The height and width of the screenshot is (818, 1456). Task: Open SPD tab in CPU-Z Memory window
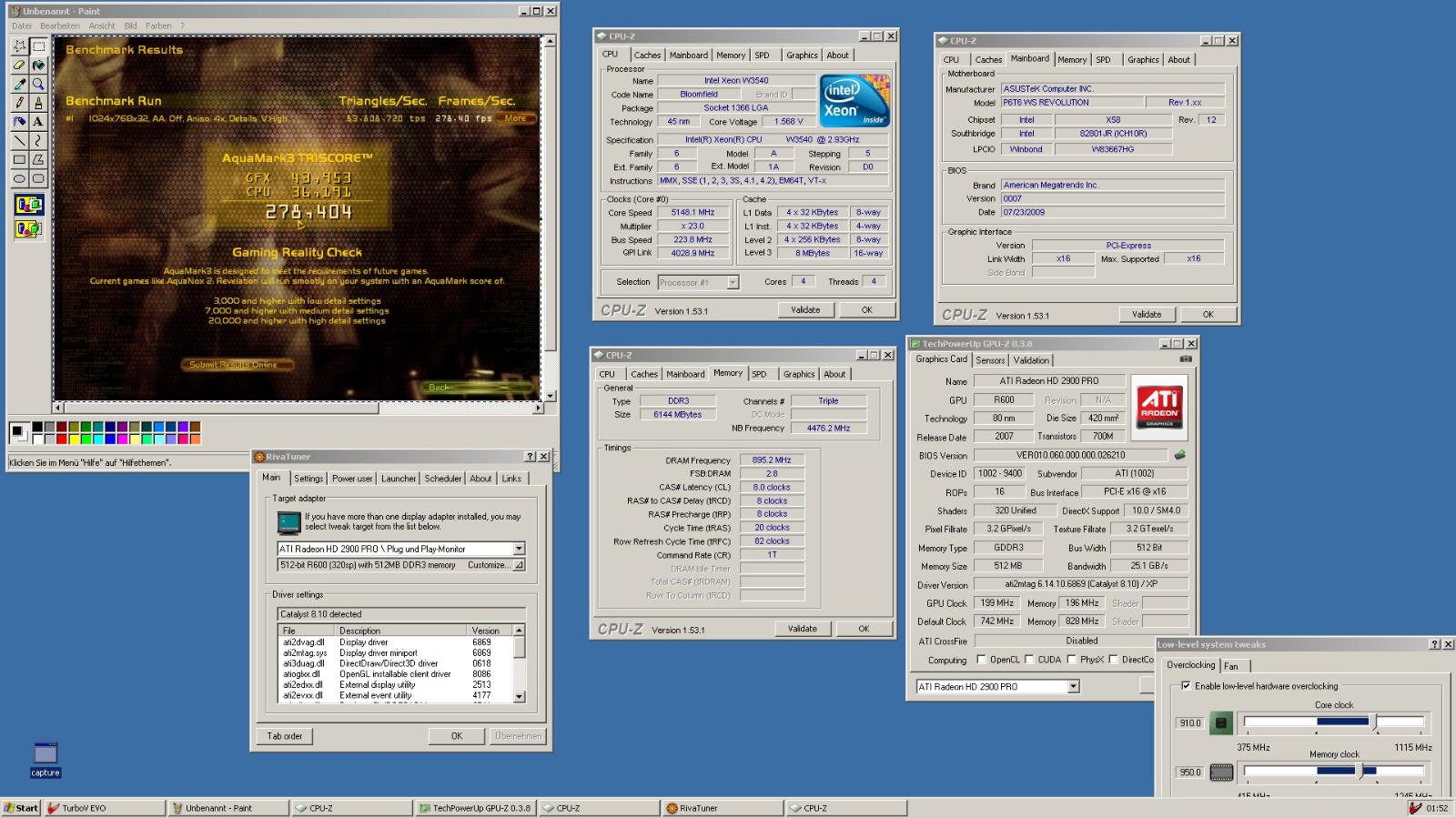[759, 374]
